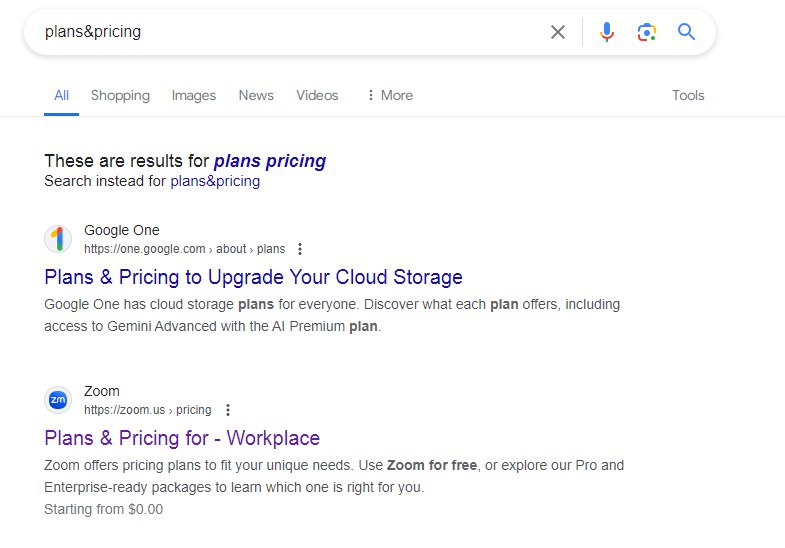Click the Zoom favicon
Viewport: 785px width, 548px height.
(x=58, y=400)
